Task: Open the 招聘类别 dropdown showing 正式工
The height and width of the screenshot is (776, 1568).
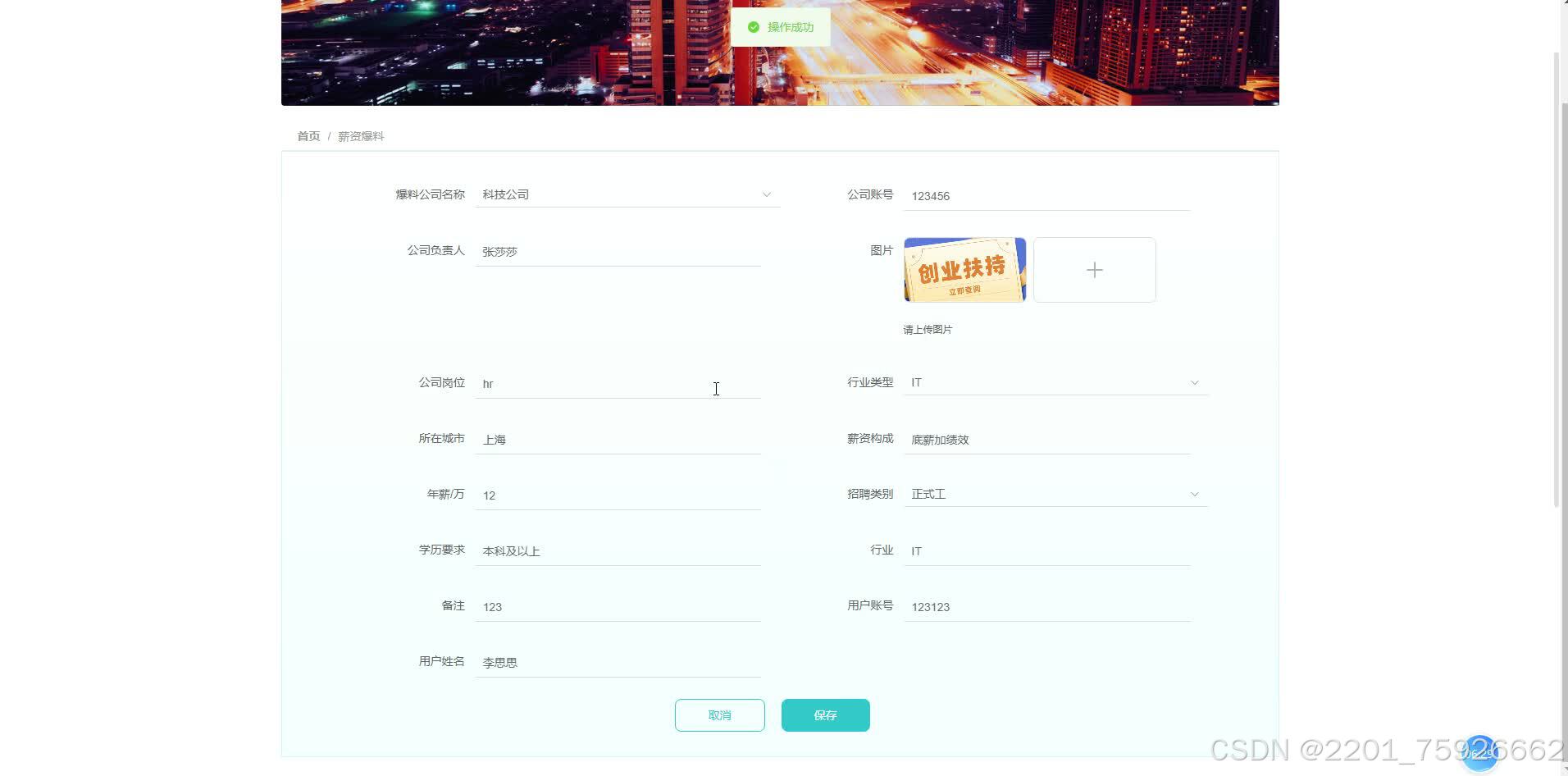Action: (1055, 494)
